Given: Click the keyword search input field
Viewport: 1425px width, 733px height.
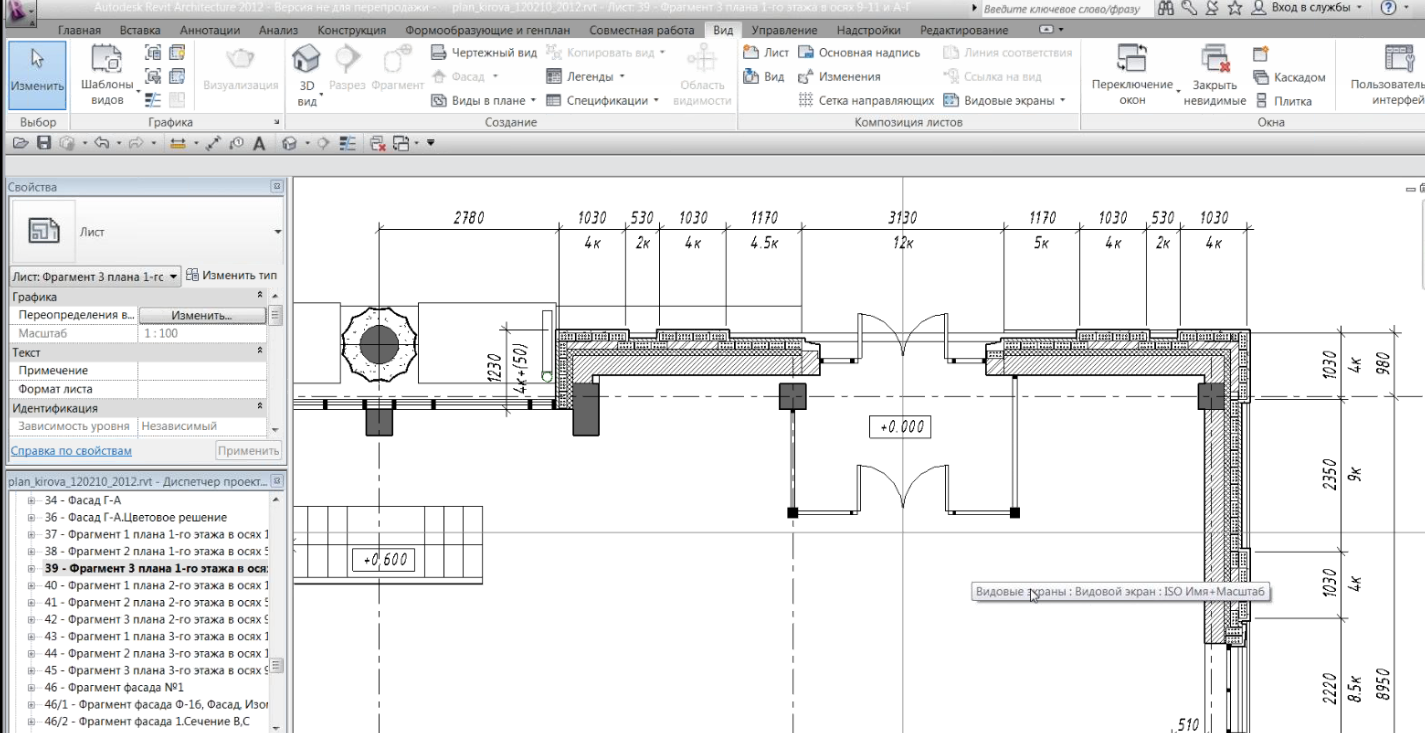Looking at the screenshot, I should [1062, 9].
